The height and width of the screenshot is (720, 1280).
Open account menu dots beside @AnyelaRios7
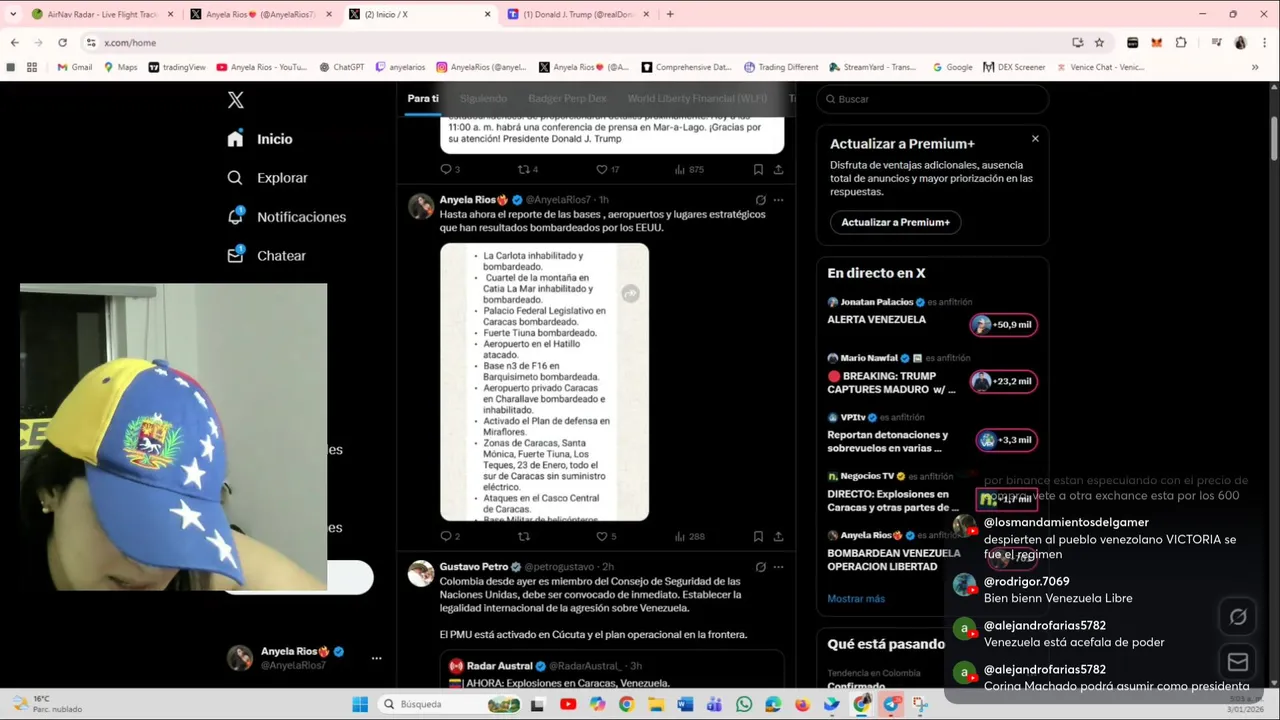coord(376,658)
